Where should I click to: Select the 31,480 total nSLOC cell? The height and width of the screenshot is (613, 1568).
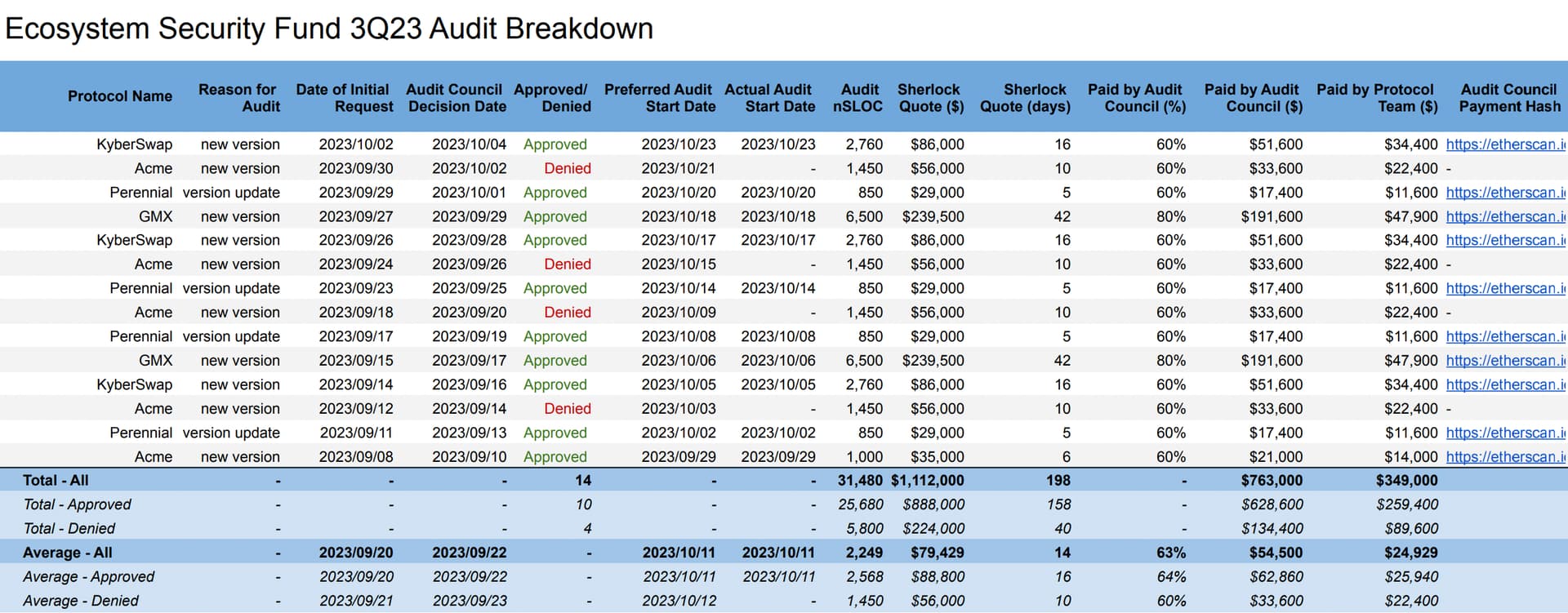click(860, 481)
